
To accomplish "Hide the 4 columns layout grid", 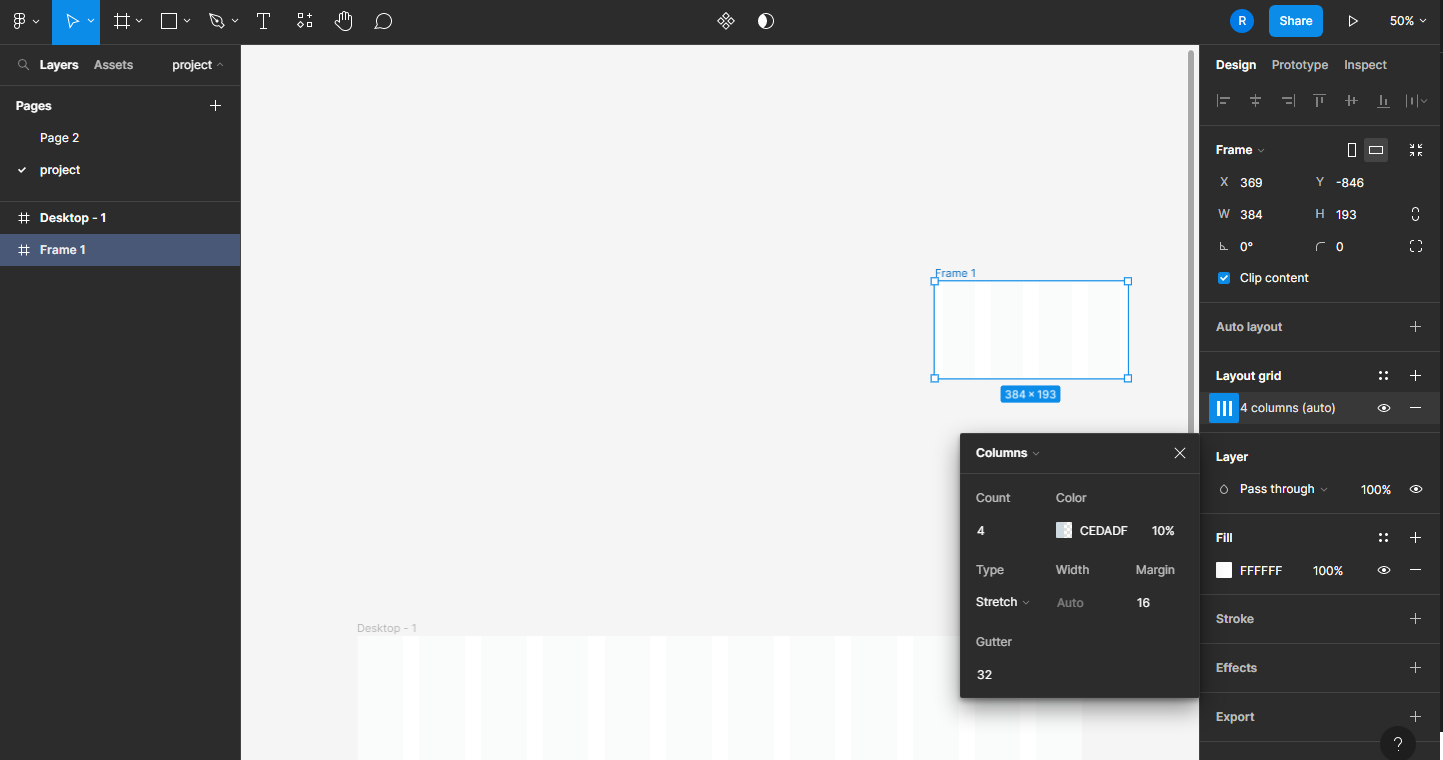I will 1384,408.
